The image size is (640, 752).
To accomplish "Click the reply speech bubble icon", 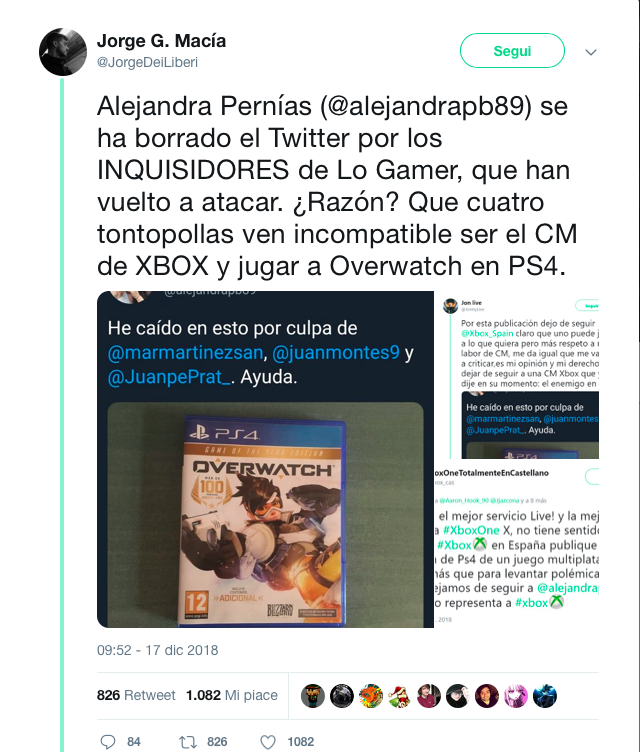I will click(x=107, y=741).
